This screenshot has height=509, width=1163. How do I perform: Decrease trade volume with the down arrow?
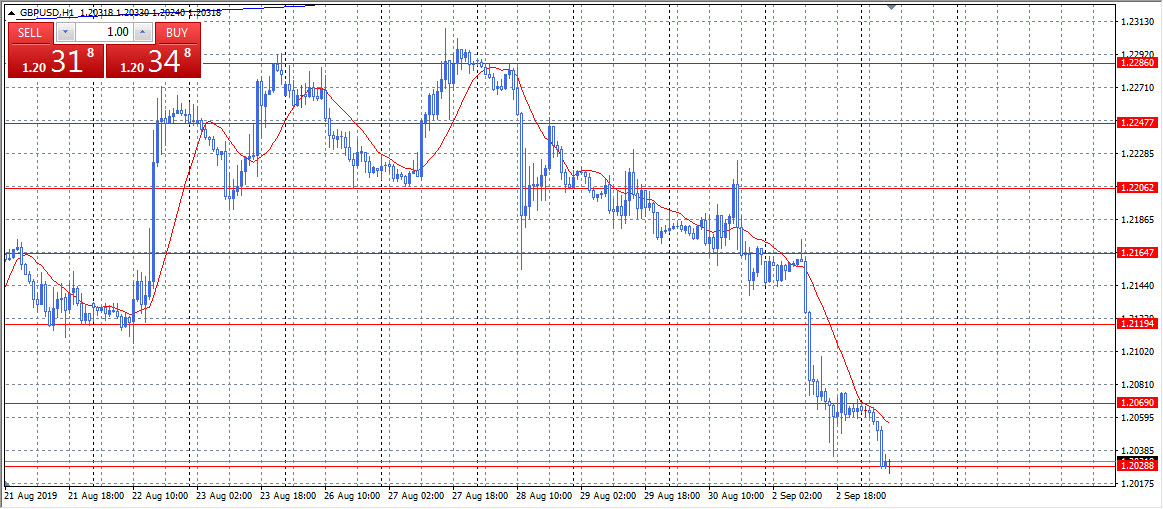[x=66, y=33]
